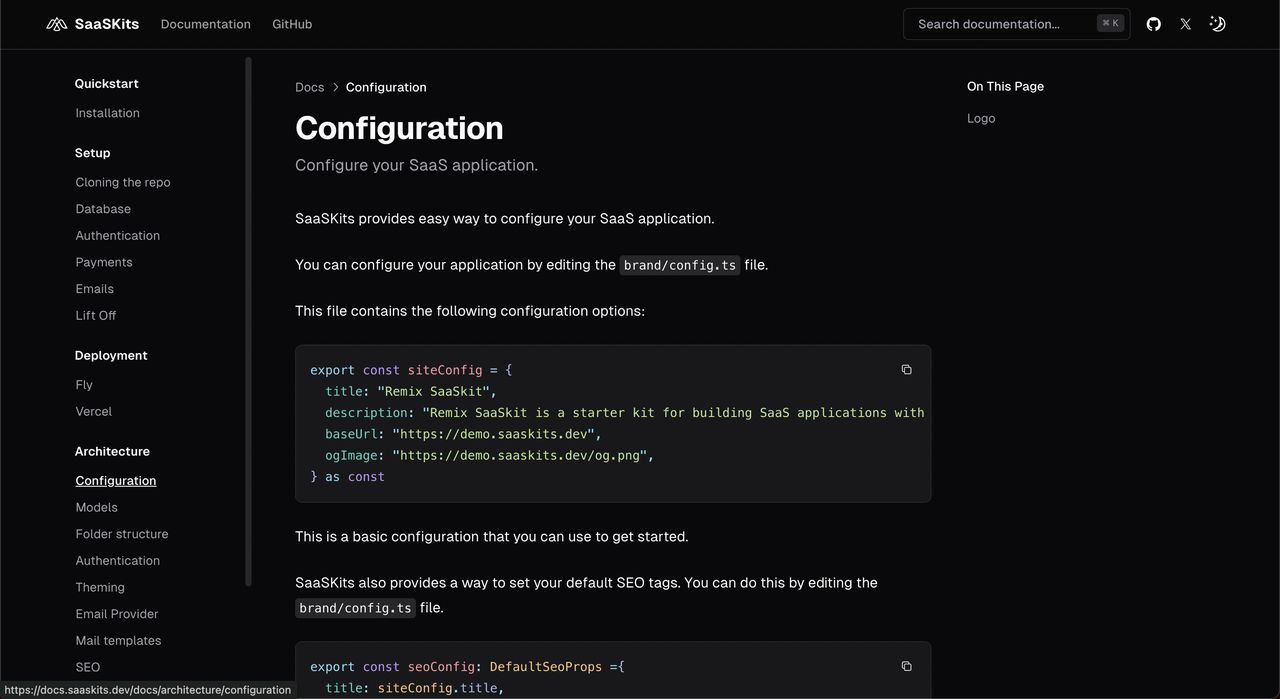Navigate to Payments in sidebar
This screenshot has height=699, width=1280.
coord(104,262)
